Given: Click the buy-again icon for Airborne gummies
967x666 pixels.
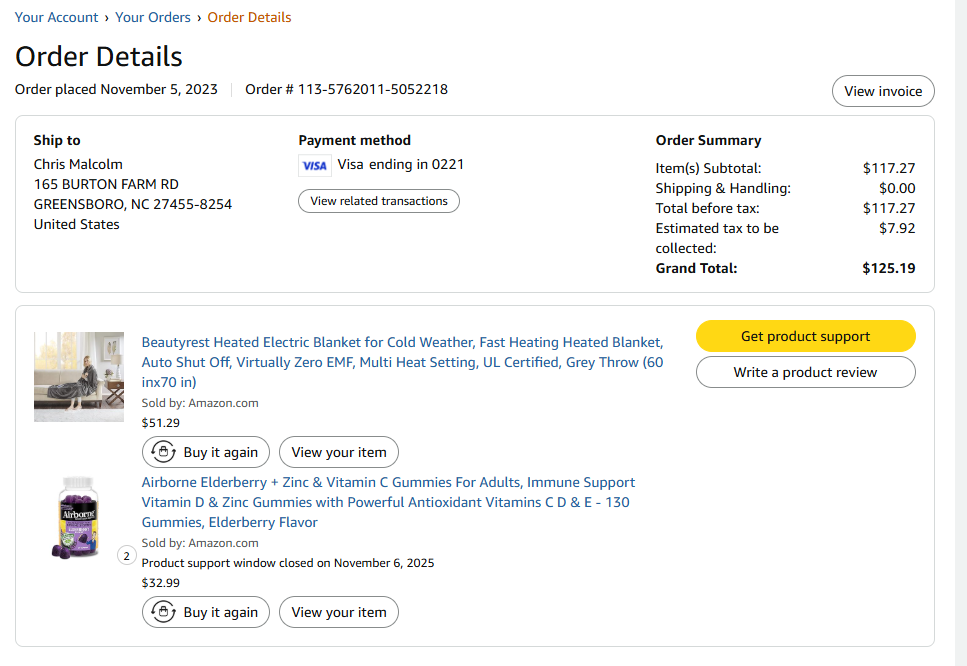Looking at the screenshot, I should click(x=163, y=612).
